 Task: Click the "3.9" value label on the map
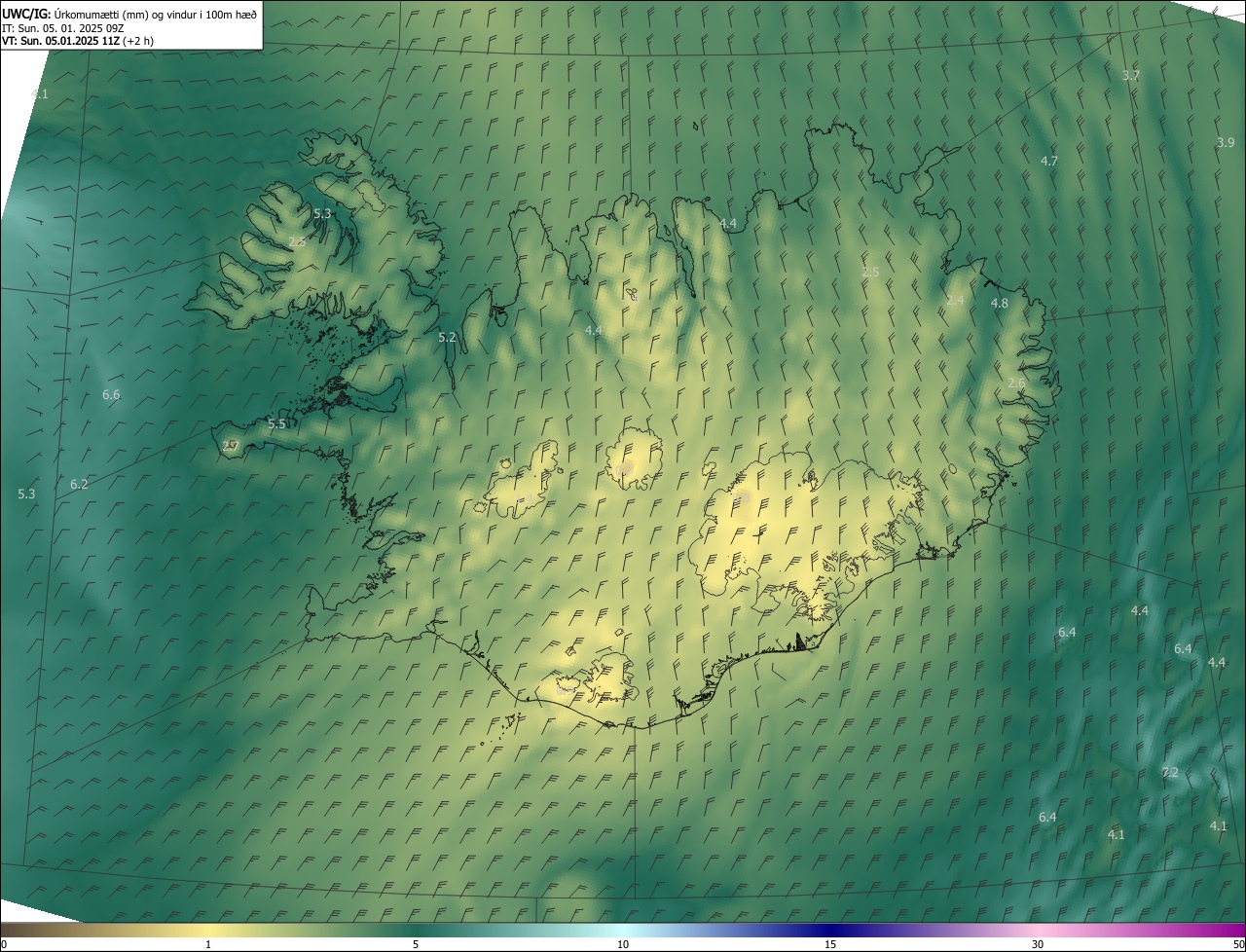click(x=1226, y=142)
